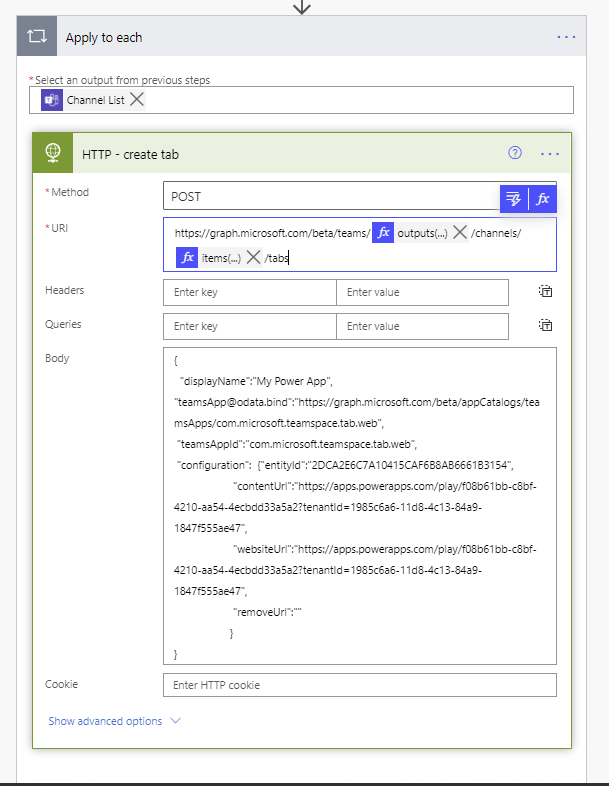Click the "teamsAppId" line in Body

(297, 444)
